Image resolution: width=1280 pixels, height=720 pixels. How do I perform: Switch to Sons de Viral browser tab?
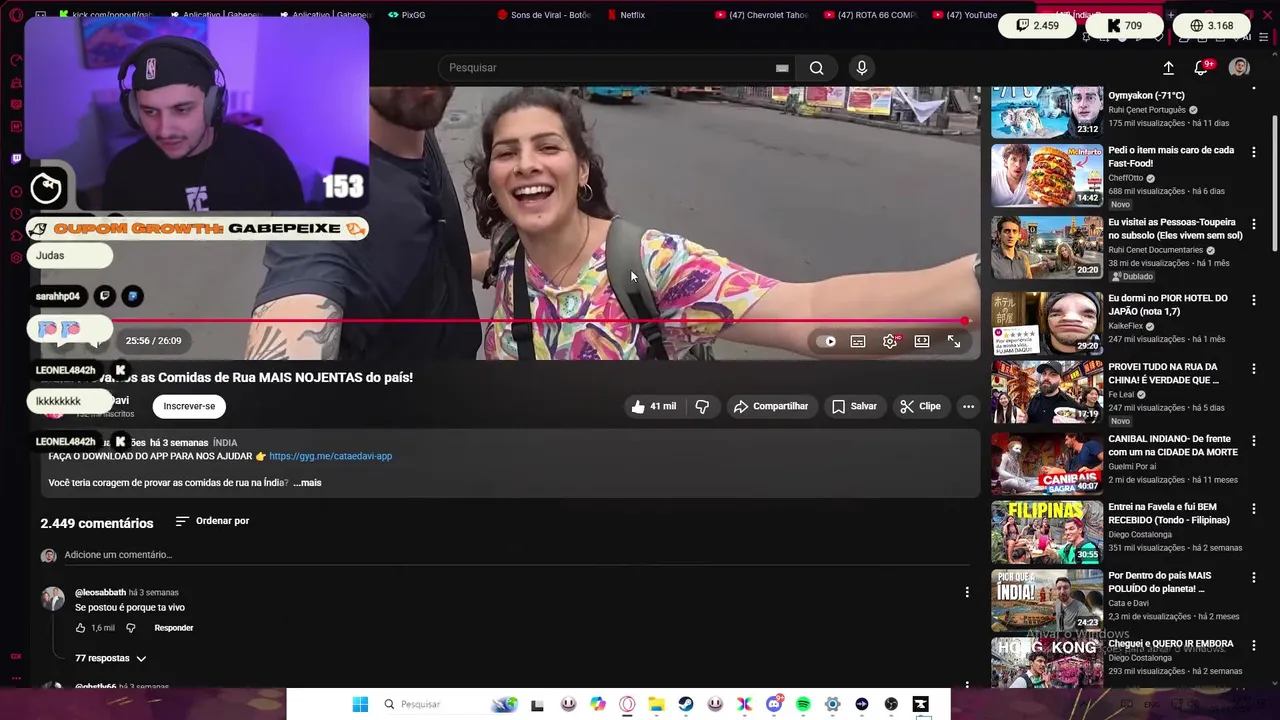[x=544, y=15]
